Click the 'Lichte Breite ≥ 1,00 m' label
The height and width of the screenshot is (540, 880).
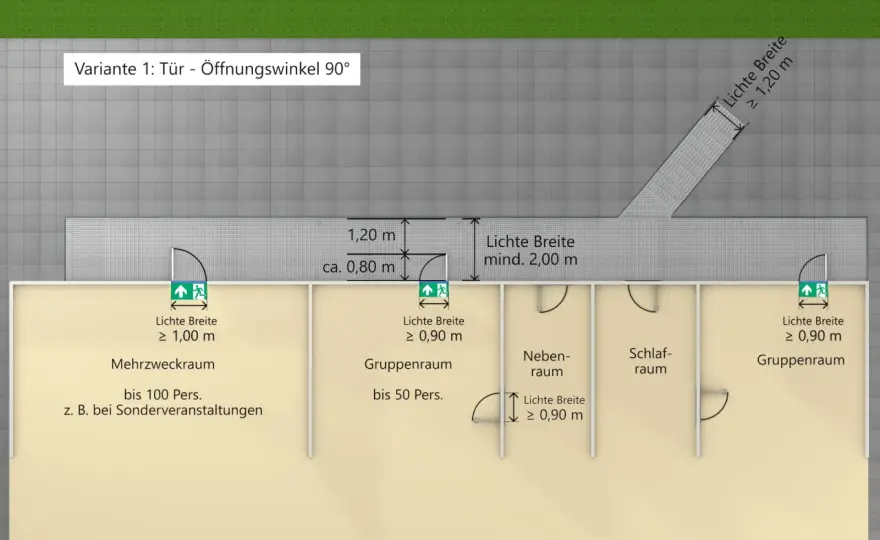pyautogui.click(x=186, y=329)
